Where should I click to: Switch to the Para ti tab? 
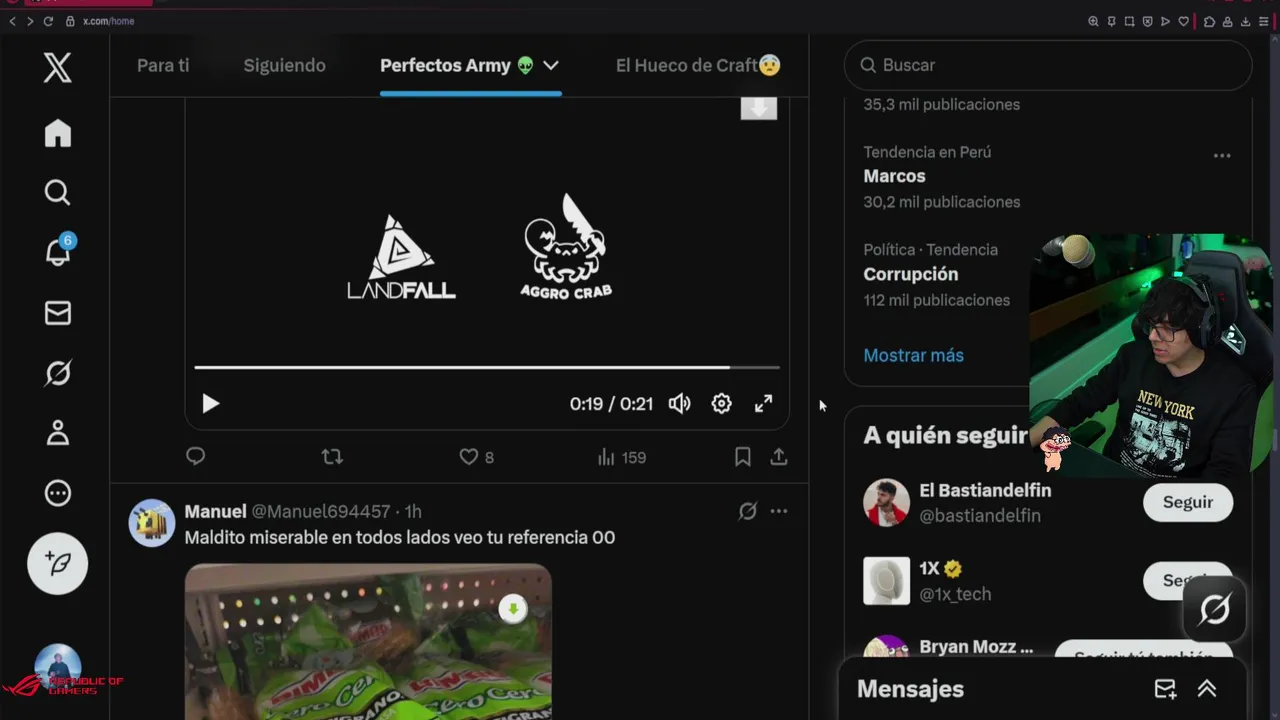(x=163, y=65)
